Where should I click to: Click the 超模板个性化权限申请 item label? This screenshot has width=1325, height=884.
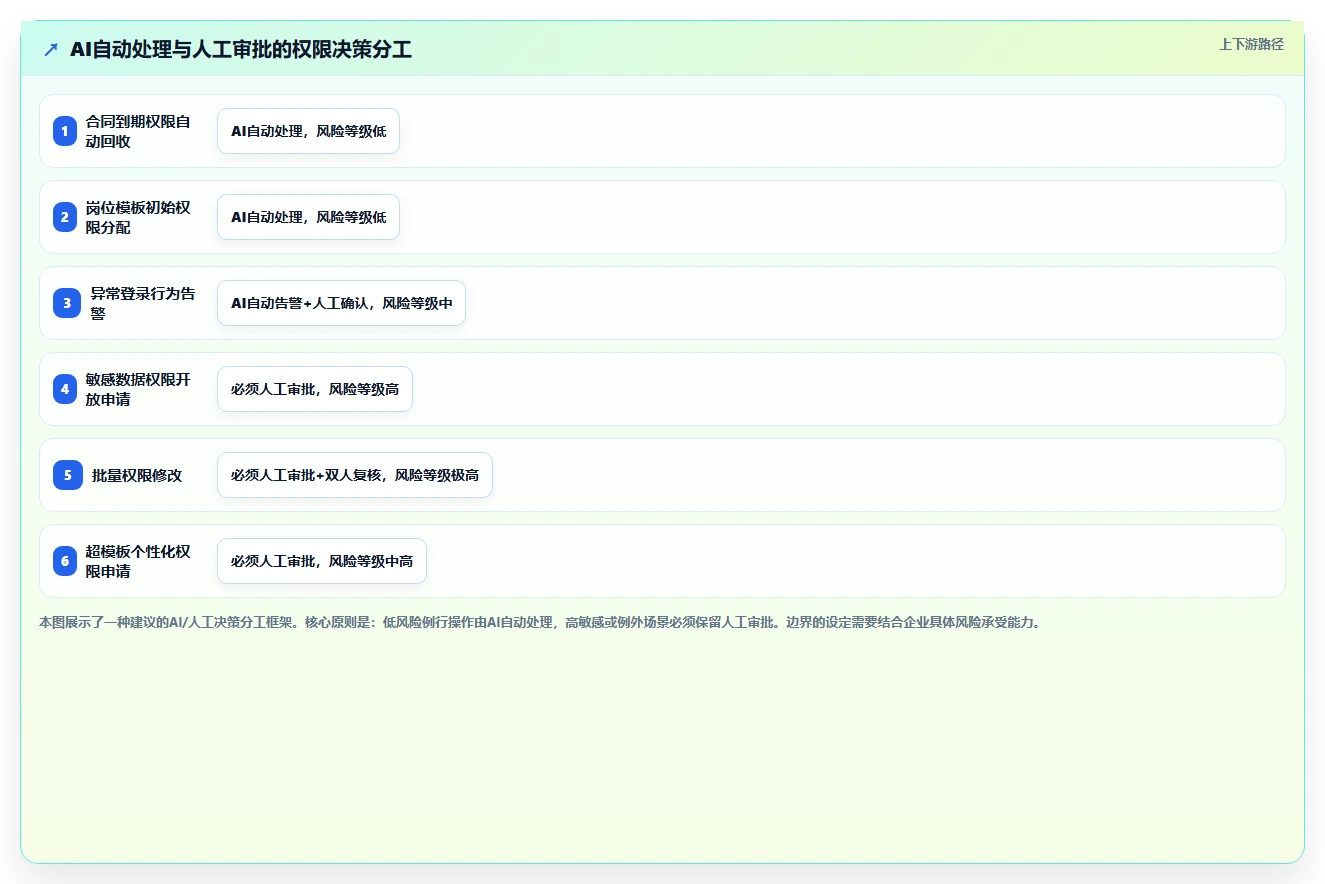[x=138, y=561]
